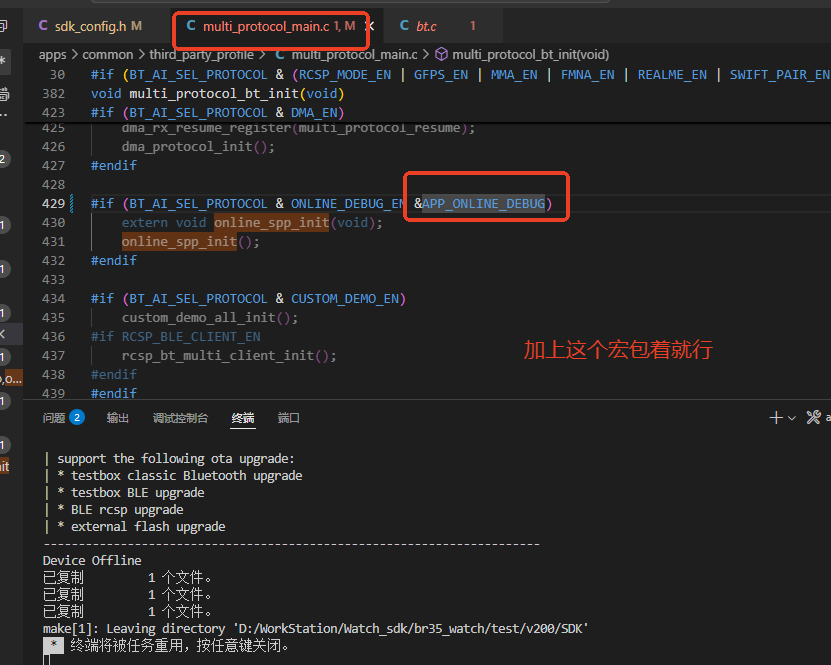The height and width of the screenshot is (665, 831).
Task: Open the 调试控制台 debug console tab
Action: pyautogui.click(x=180, y=418)
